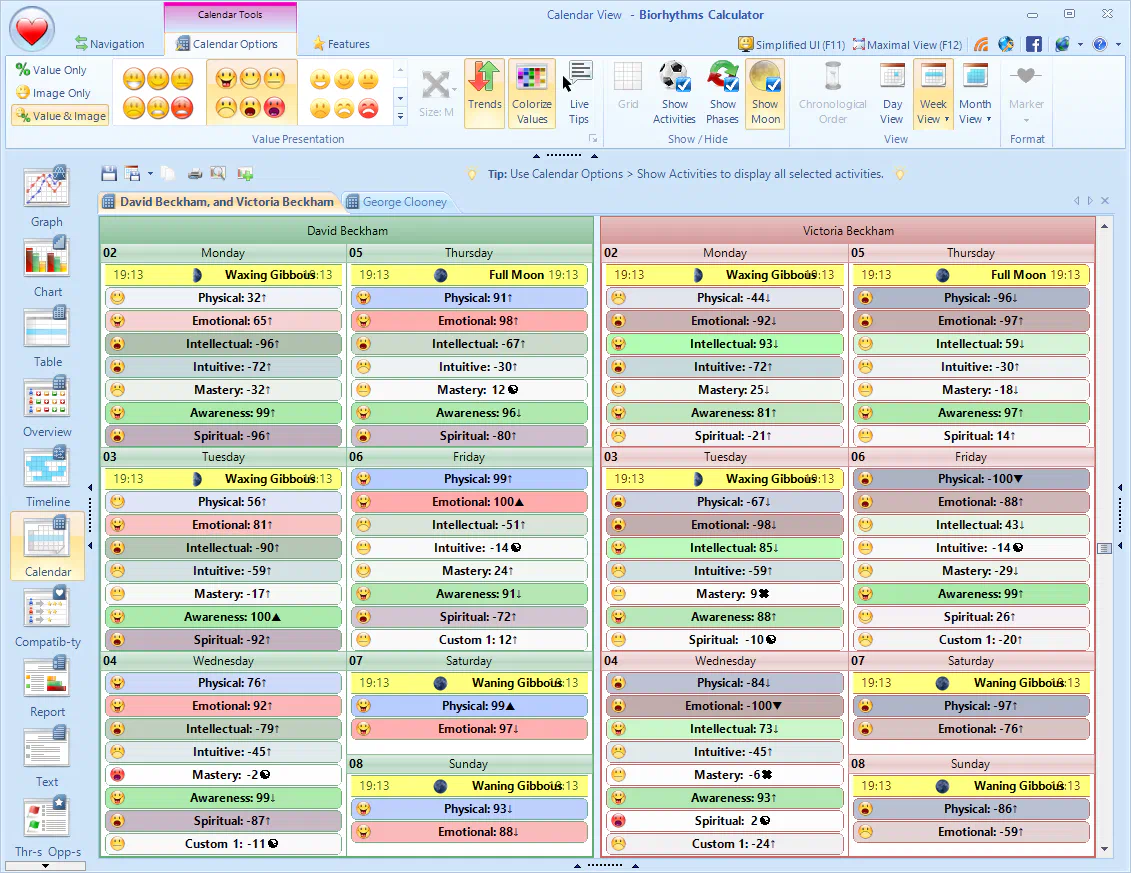1131x873 pixels.
Task: Click the print icon on the toolbar
Action: click(x=194, y=173)
